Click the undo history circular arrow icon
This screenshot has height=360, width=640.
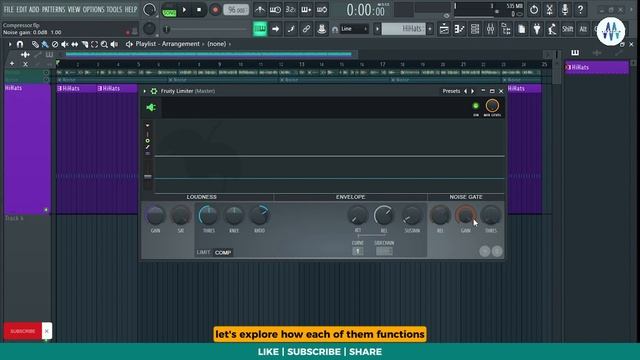click(534, 9)
